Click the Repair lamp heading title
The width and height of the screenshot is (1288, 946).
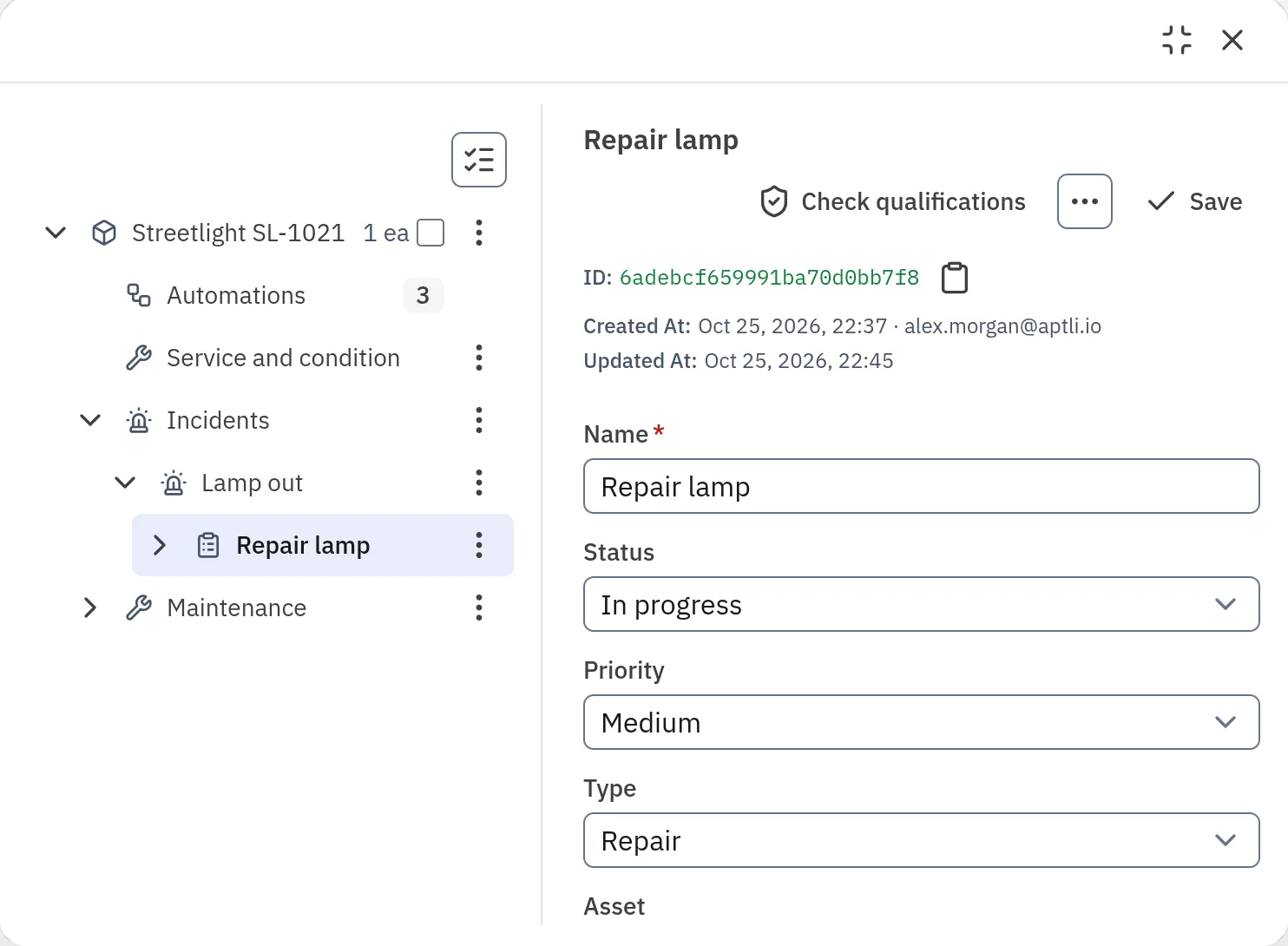click(660, 140)
